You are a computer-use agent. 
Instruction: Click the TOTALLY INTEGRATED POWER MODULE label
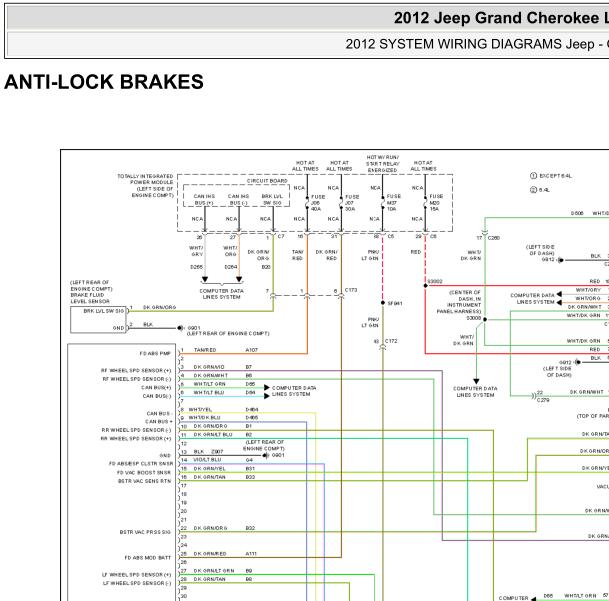point(145,186)
